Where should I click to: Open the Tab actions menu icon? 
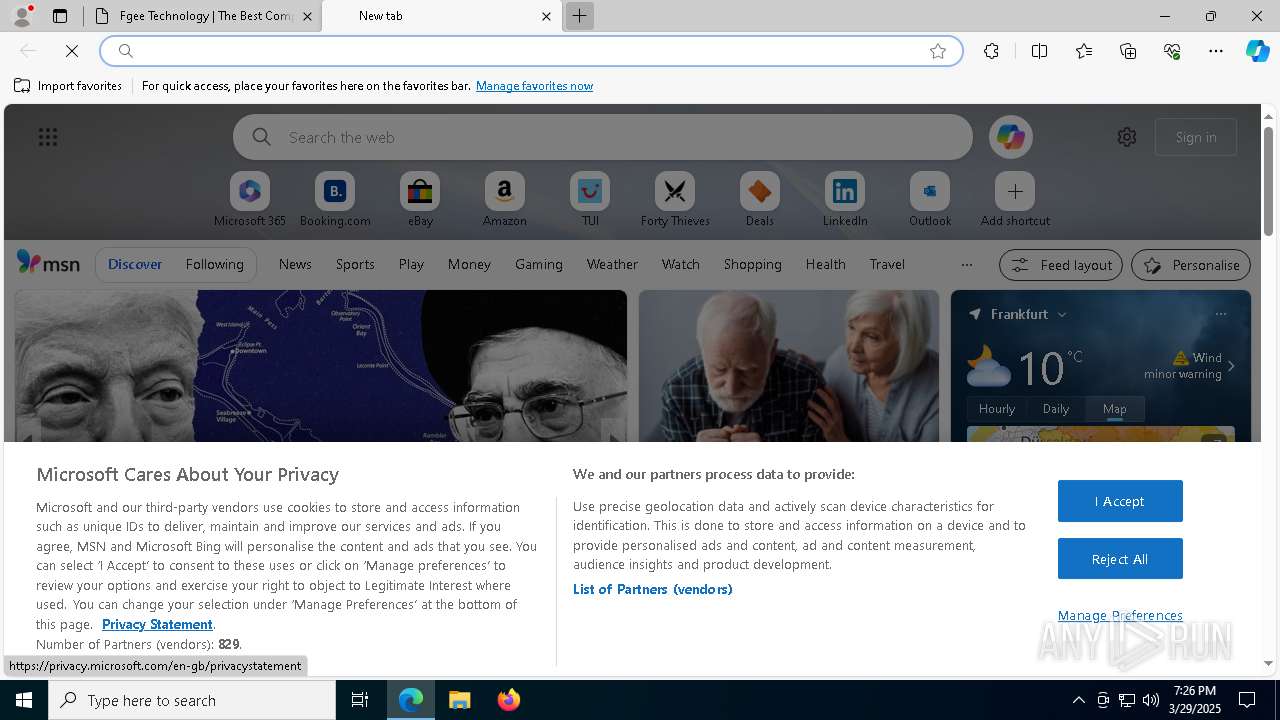coord(60,16)
